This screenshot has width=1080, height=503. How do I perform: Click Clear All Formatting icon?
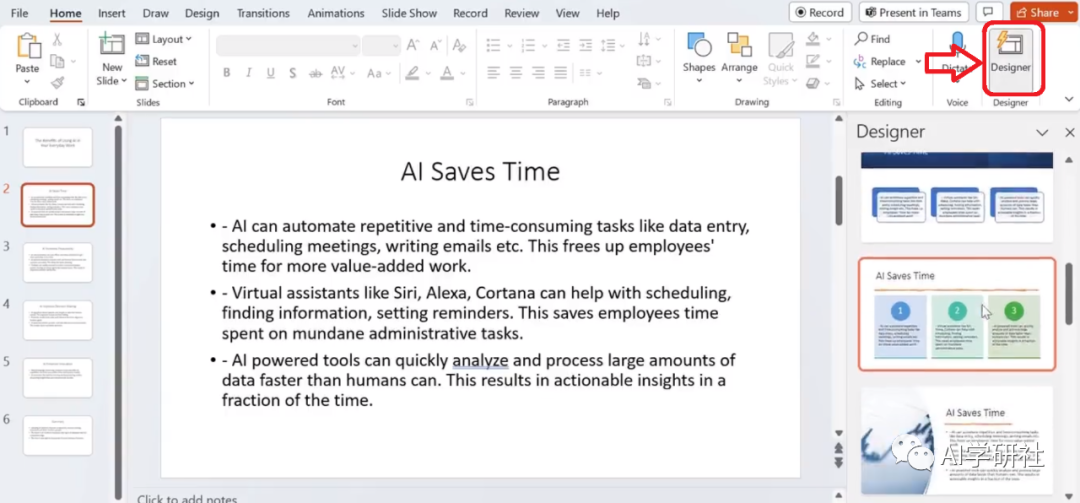click(x=459, y=45)
